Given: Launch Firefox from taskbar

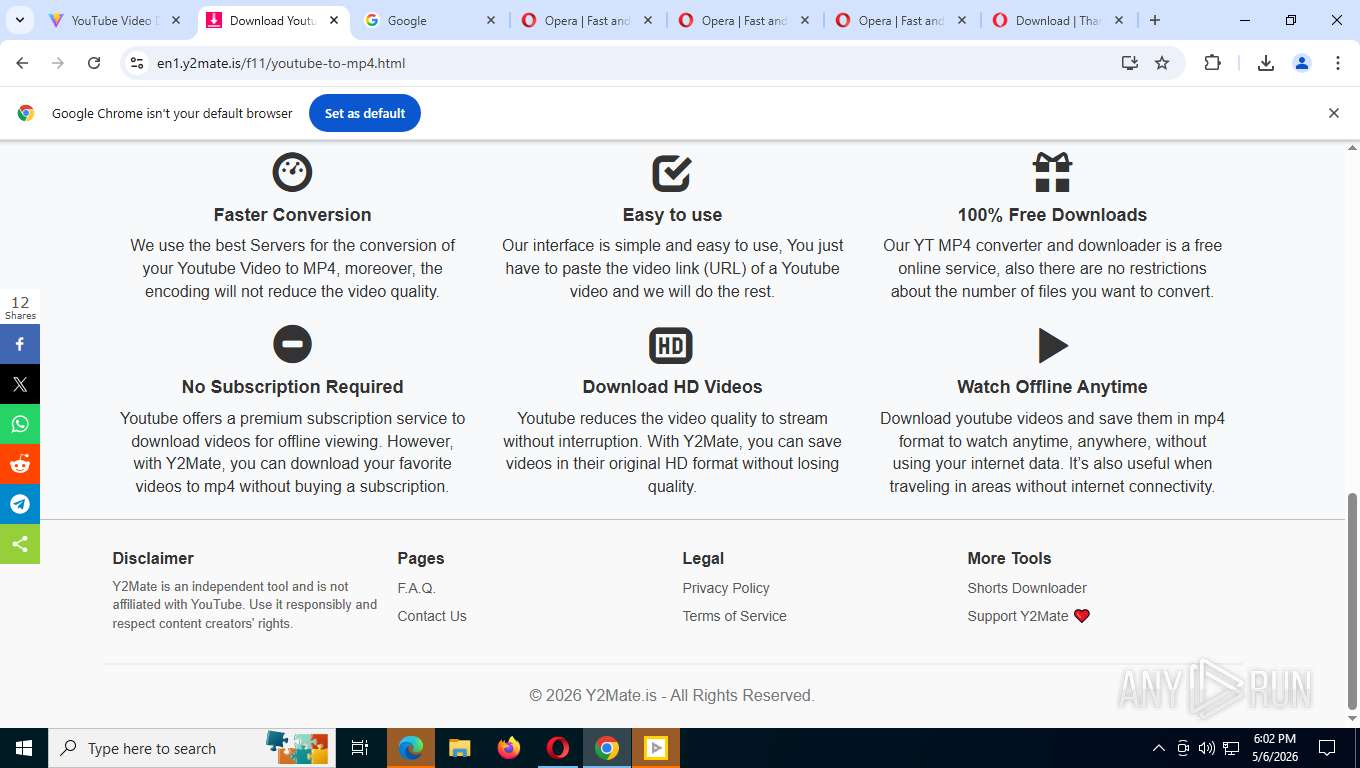Looking at the screenshot, I should [509, 748].
